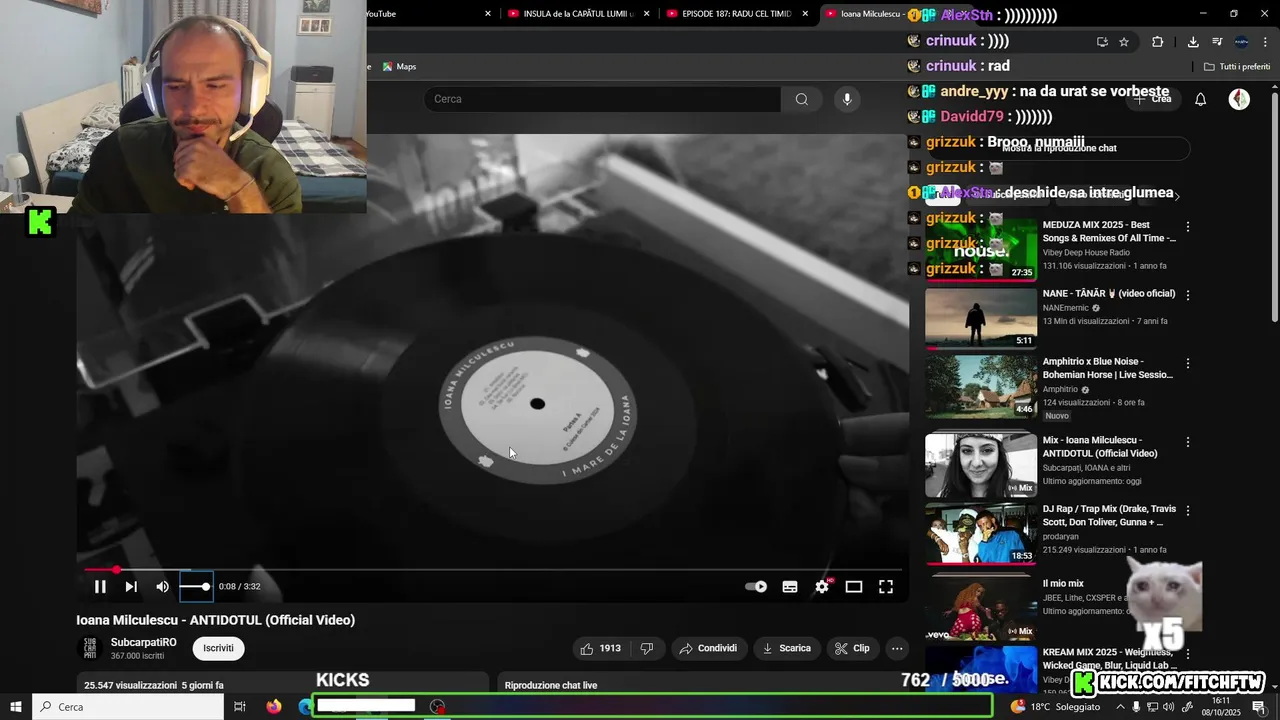Bookmark this page with star icon
Viewport: 1280px width, 720px height.
pos(1124,42)
